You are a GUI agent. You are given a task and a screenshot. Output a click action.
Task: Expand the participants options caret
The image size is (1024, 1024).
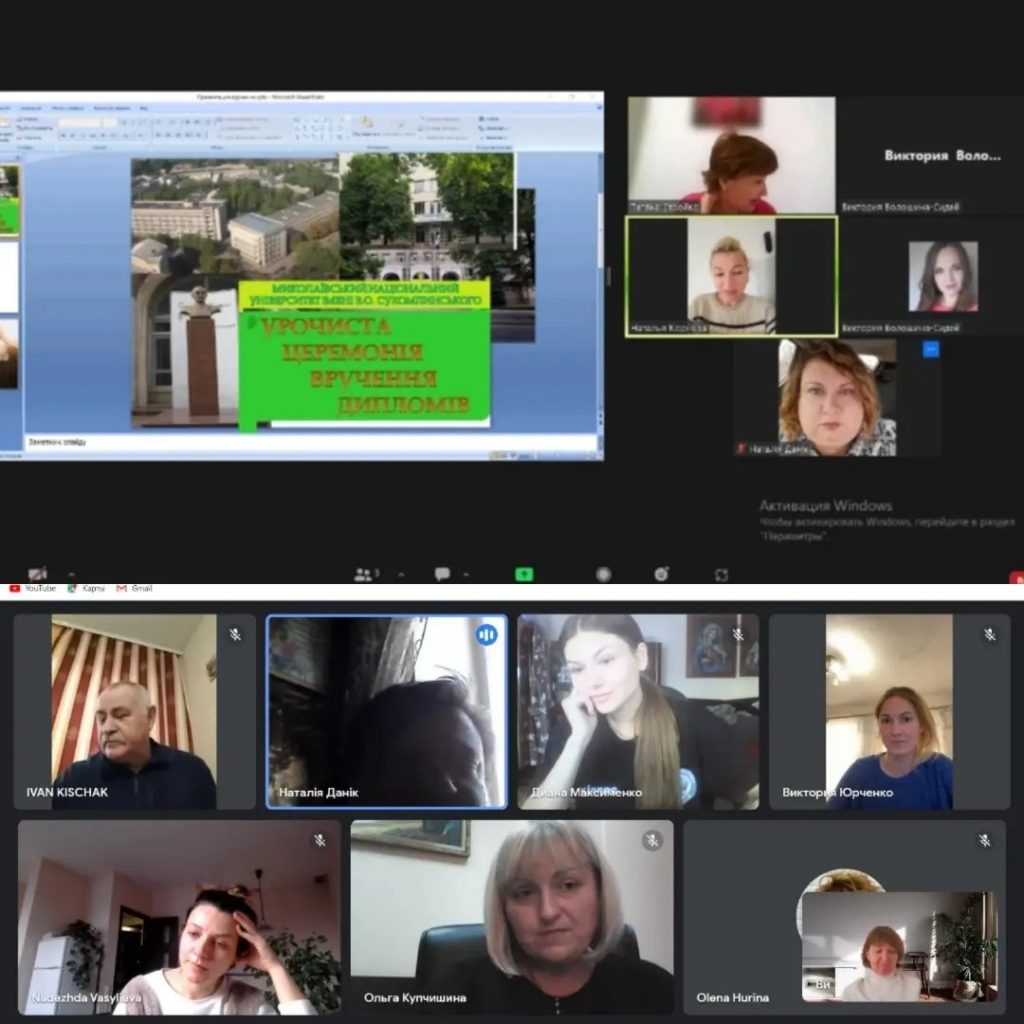click(x=401, y=575)
